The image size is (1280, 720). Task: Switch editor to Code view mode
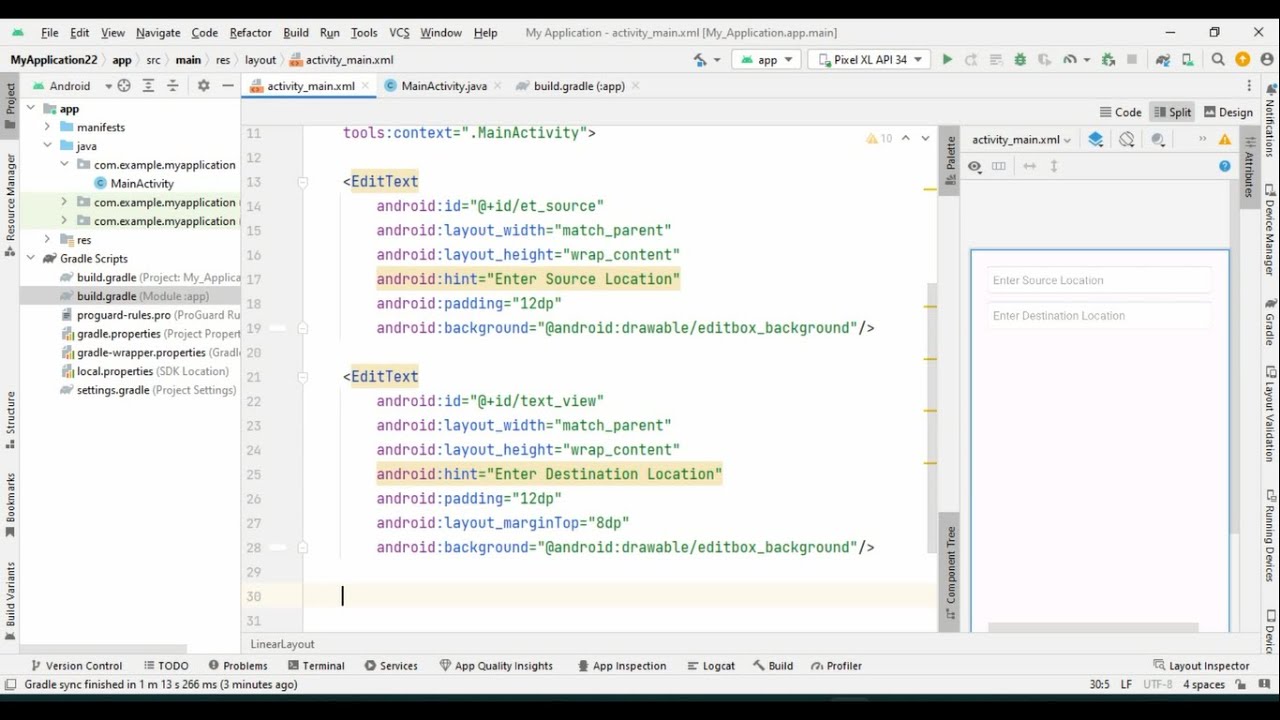(x=1120, y=112)
